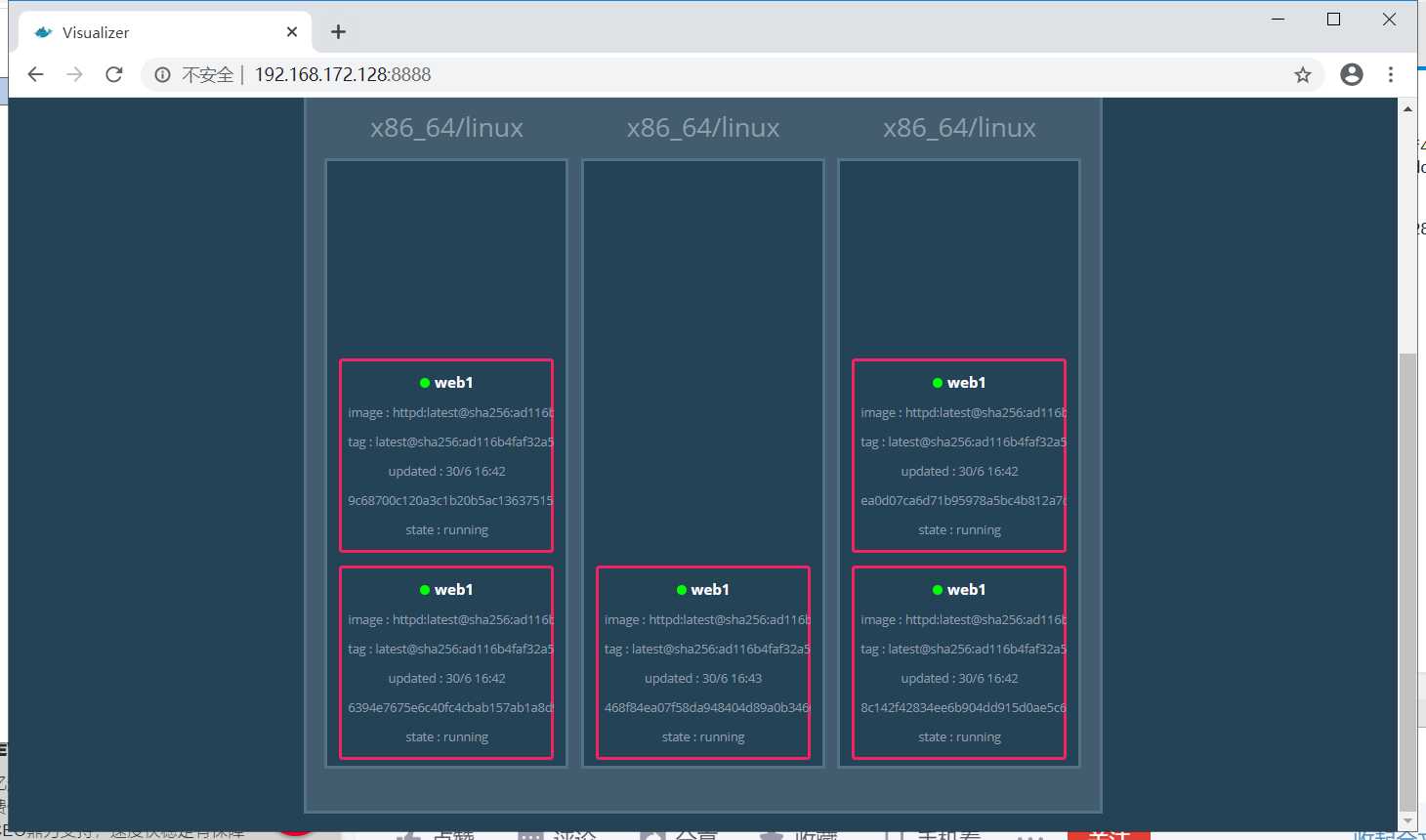
Task: Click green status dot of container ea0d07ca6d71
Action: [938, 383]
